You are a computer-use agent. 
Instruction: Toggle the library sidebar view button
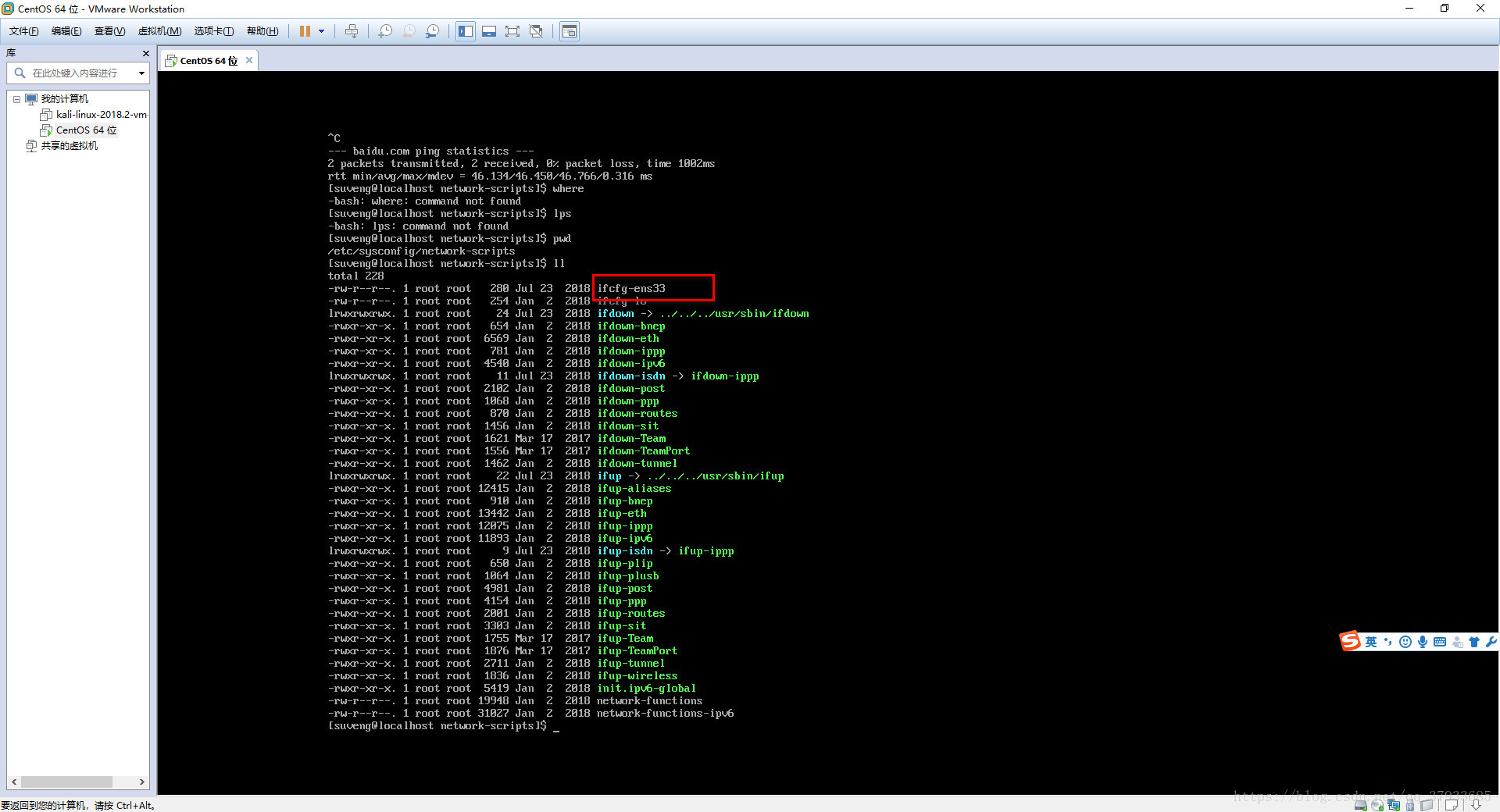466,31
